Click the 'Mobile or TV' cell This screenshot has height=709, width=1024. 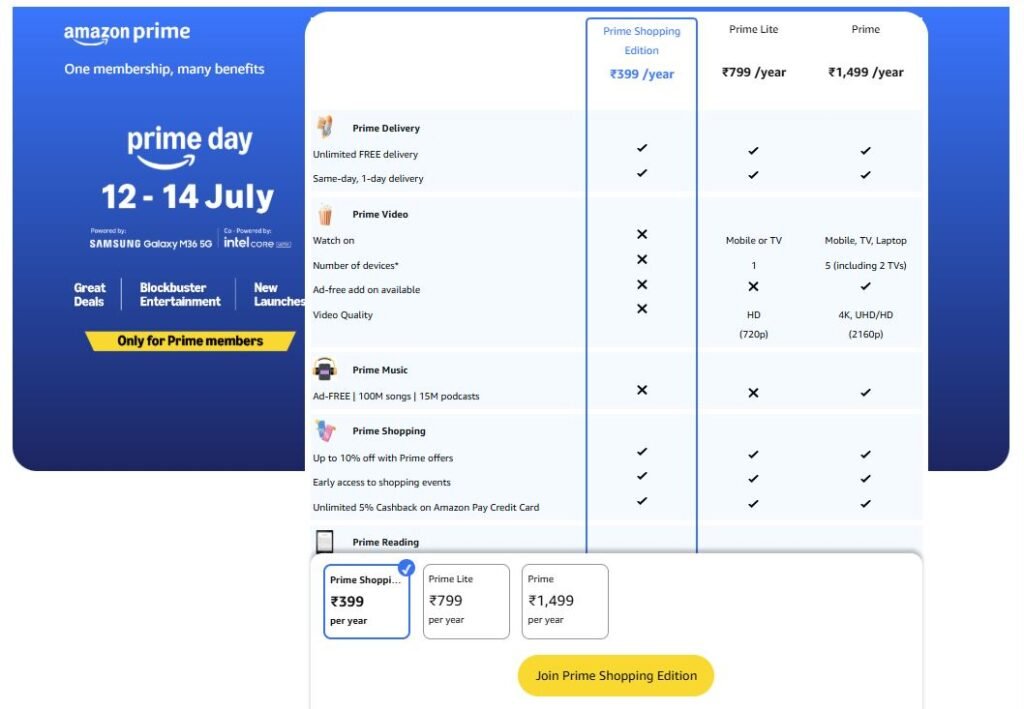[754, 240]
